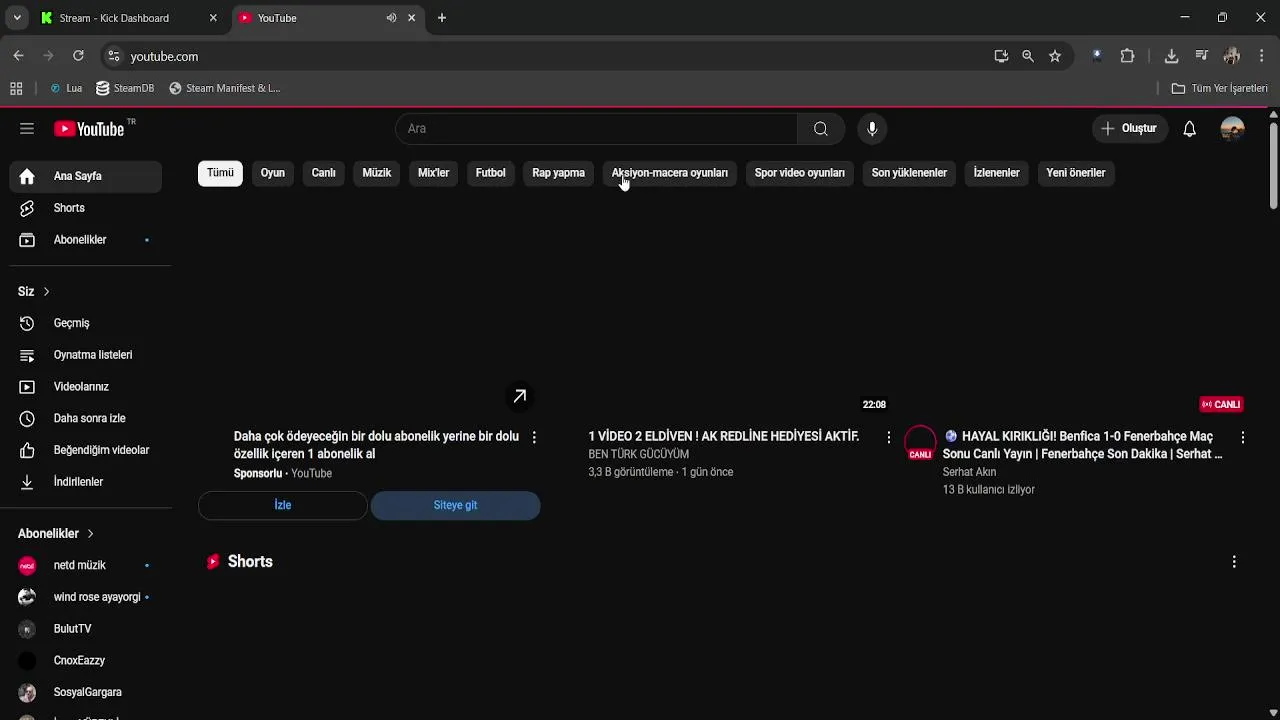Open Geçmiş history page
This screenshot has width=1280, height=720.
click(86, 323)
